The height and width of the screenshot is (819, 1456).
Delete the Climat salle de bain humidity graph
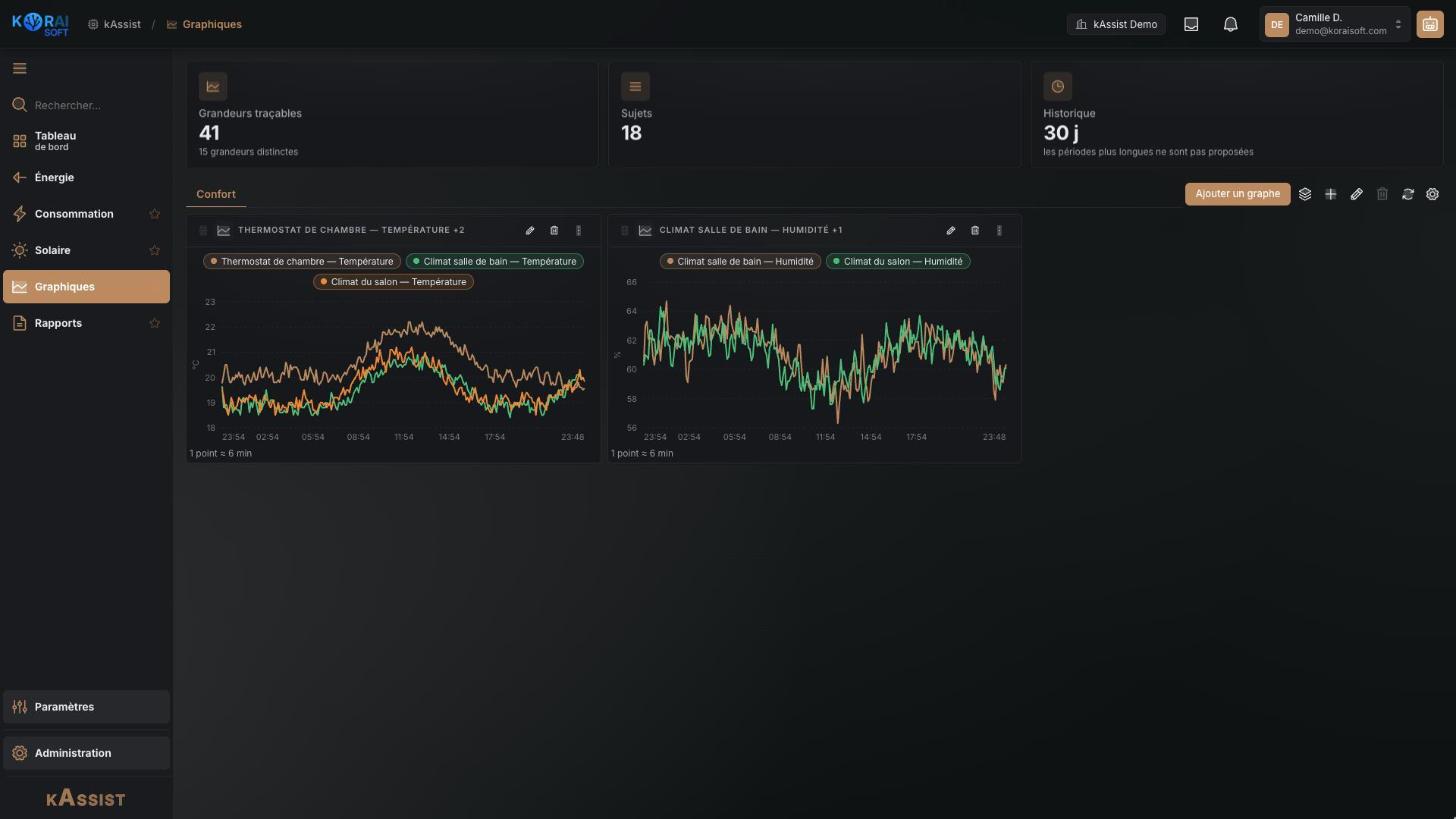(975, 230)
